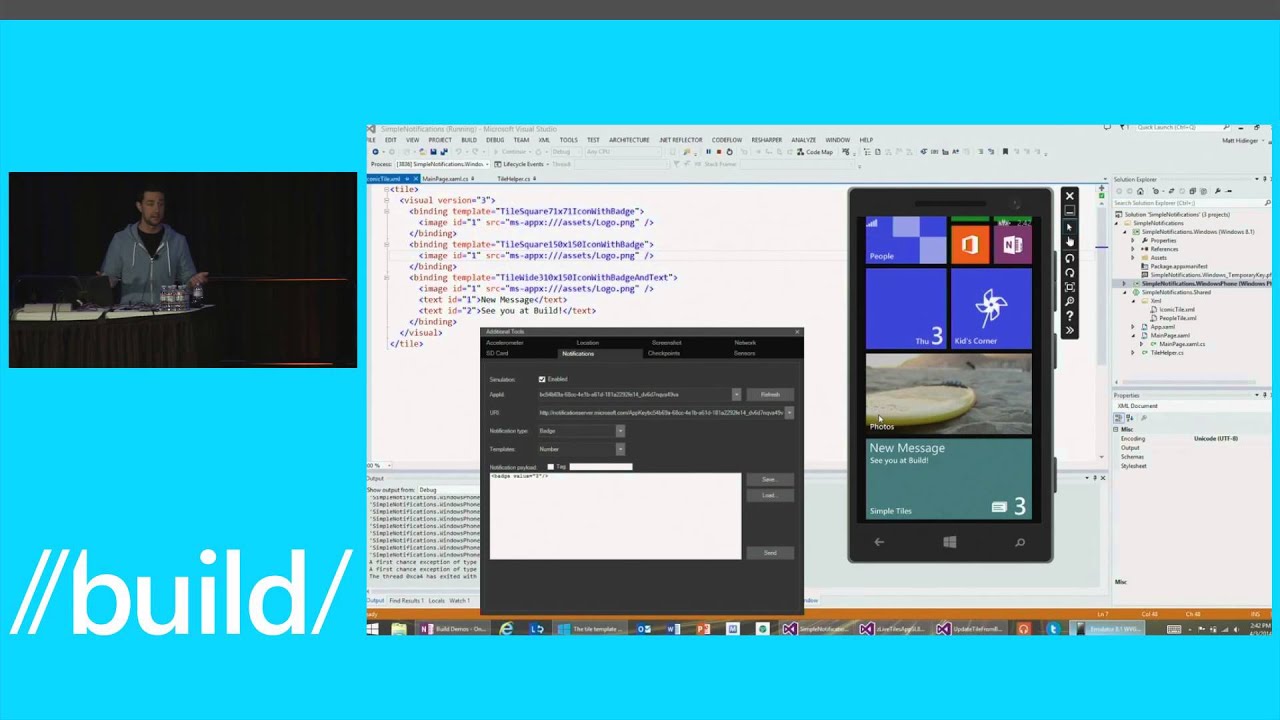1280x720 pixels.
Task: Expand the Assets folder in Solution Explorer
Action: click(1133, 257)
